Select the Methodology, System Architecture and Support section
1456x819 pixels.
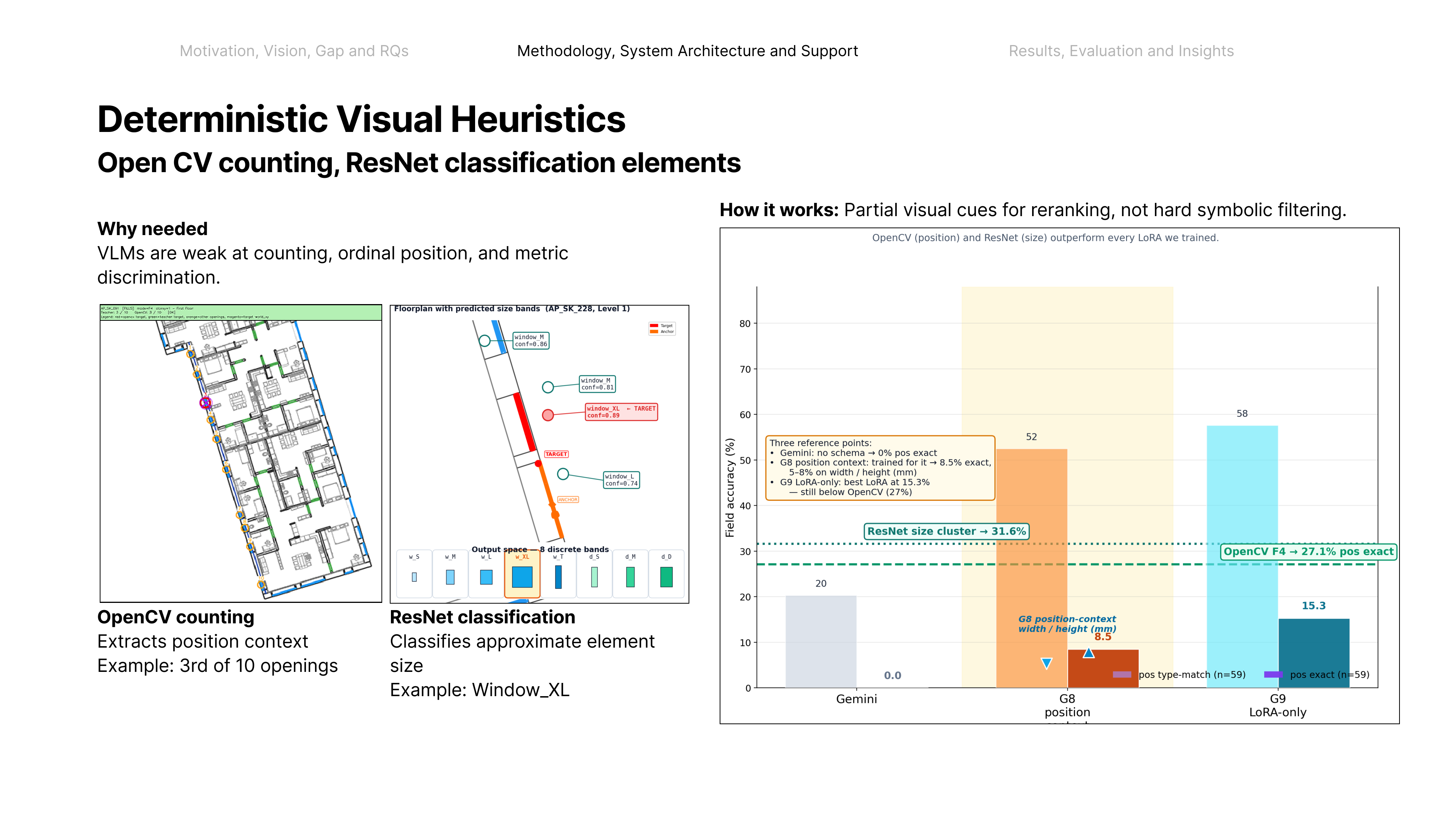[x=687, y=51]
